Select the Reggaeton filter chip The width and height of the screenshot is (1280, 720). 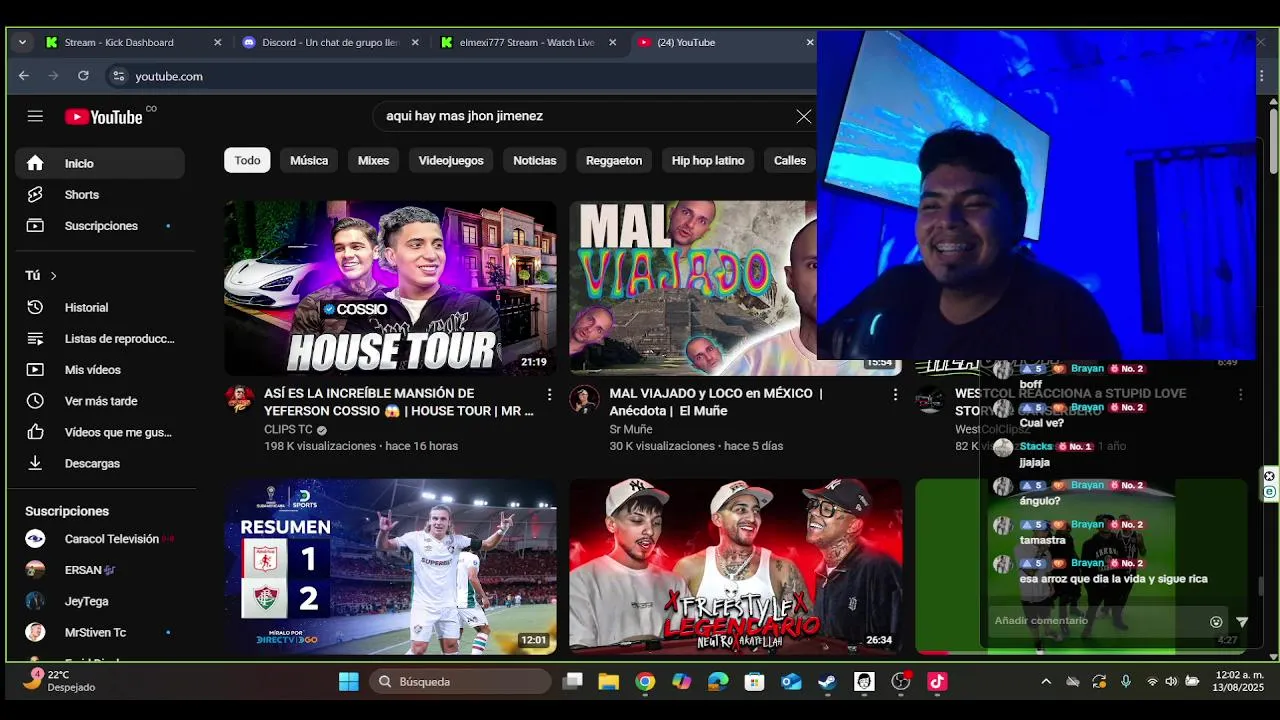click(x=614, y=160)
